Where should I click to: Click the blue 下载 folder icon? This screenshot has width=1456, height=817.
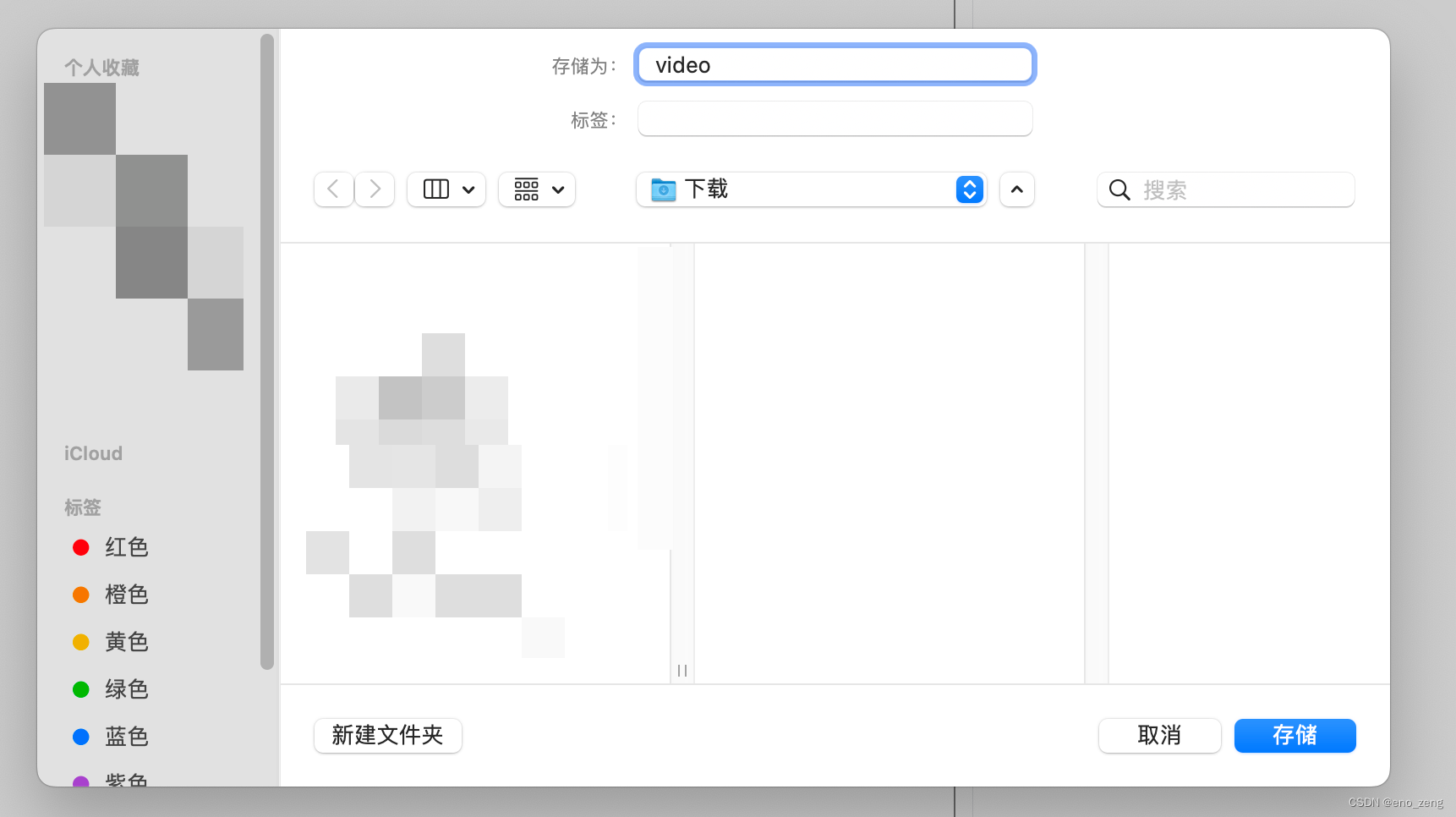(x=664, y=189)
